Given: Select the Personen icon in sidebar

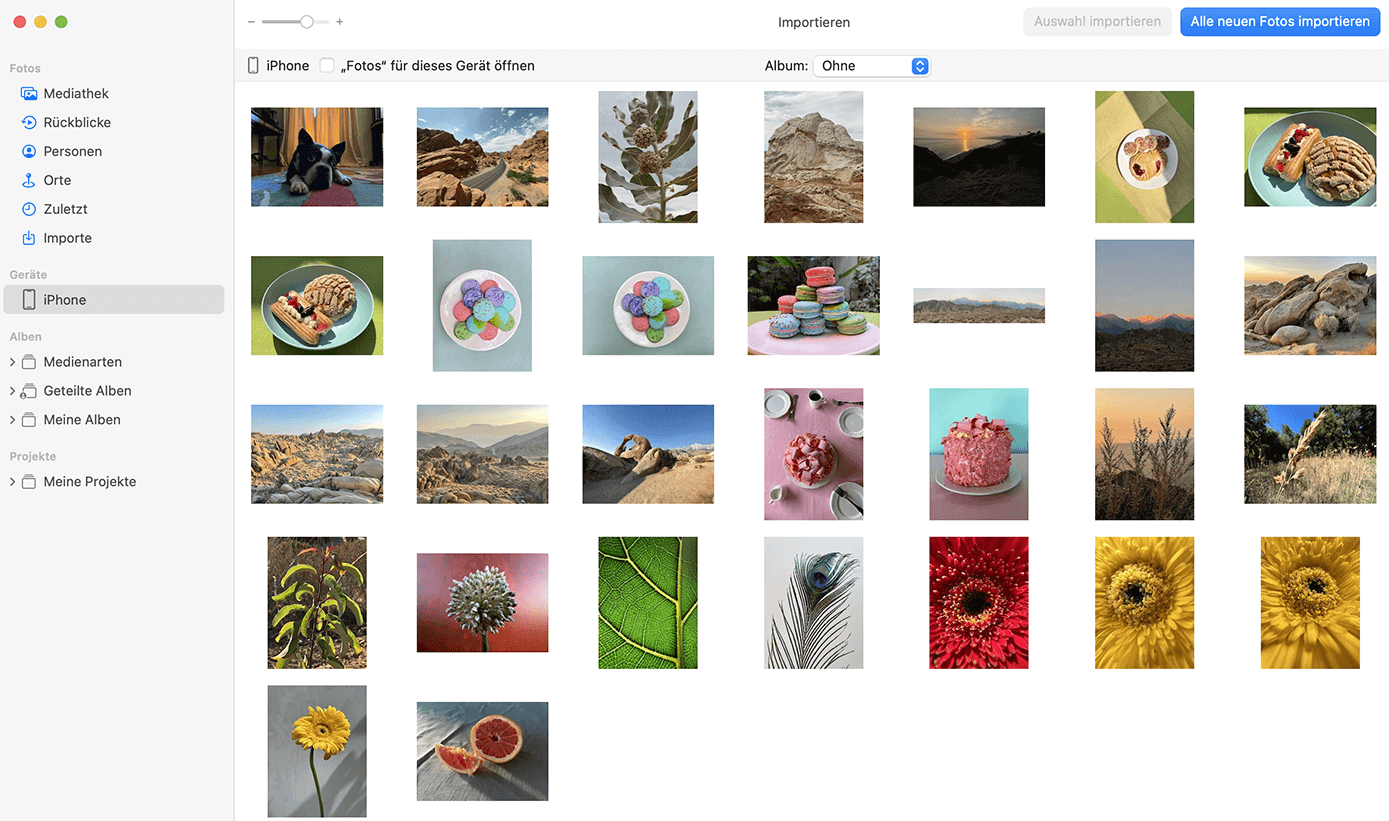Looking at the screenshot, I should 29,152.
